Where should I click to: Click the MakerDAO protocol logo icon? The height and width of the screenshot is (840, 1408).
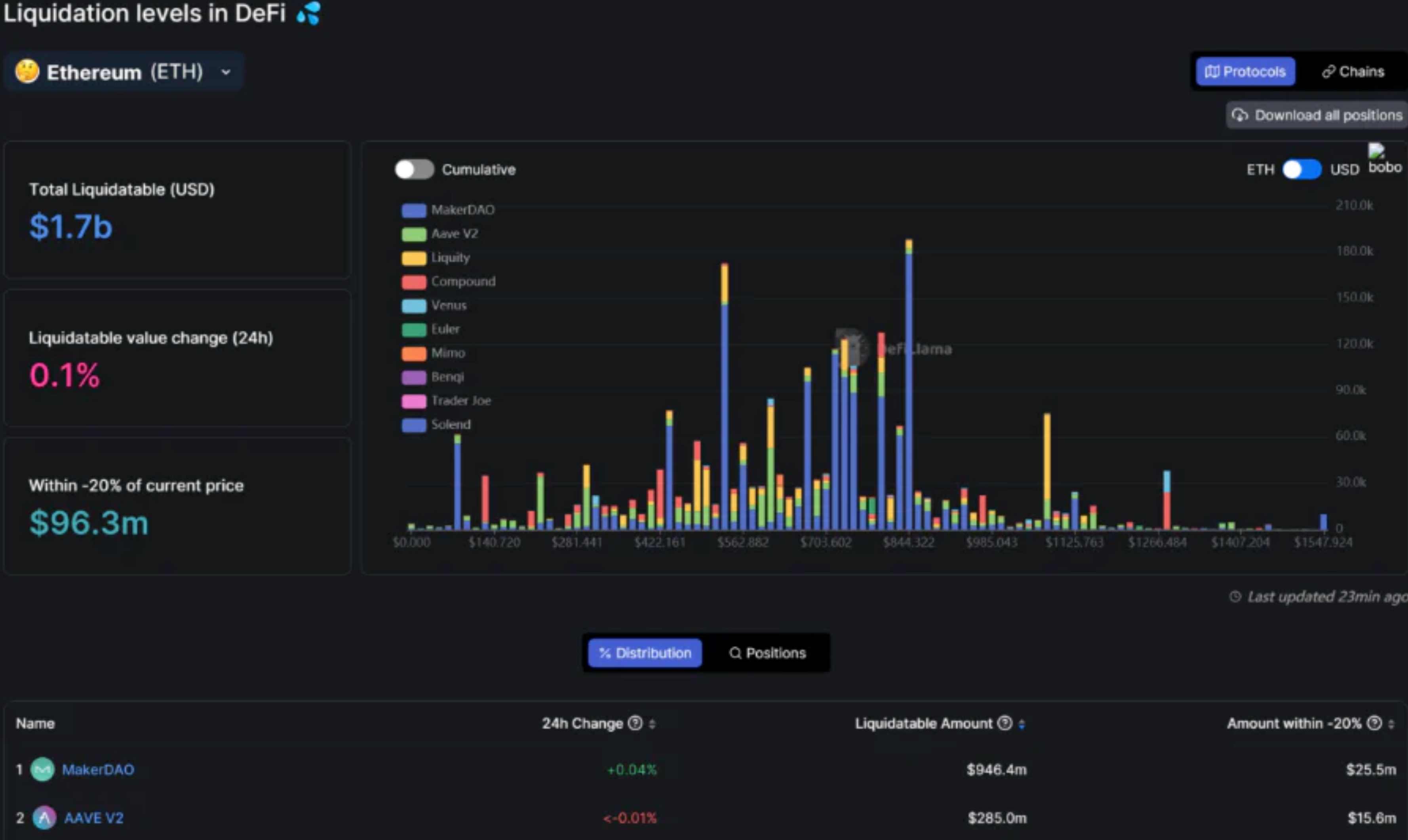click(x=42, y=769)
